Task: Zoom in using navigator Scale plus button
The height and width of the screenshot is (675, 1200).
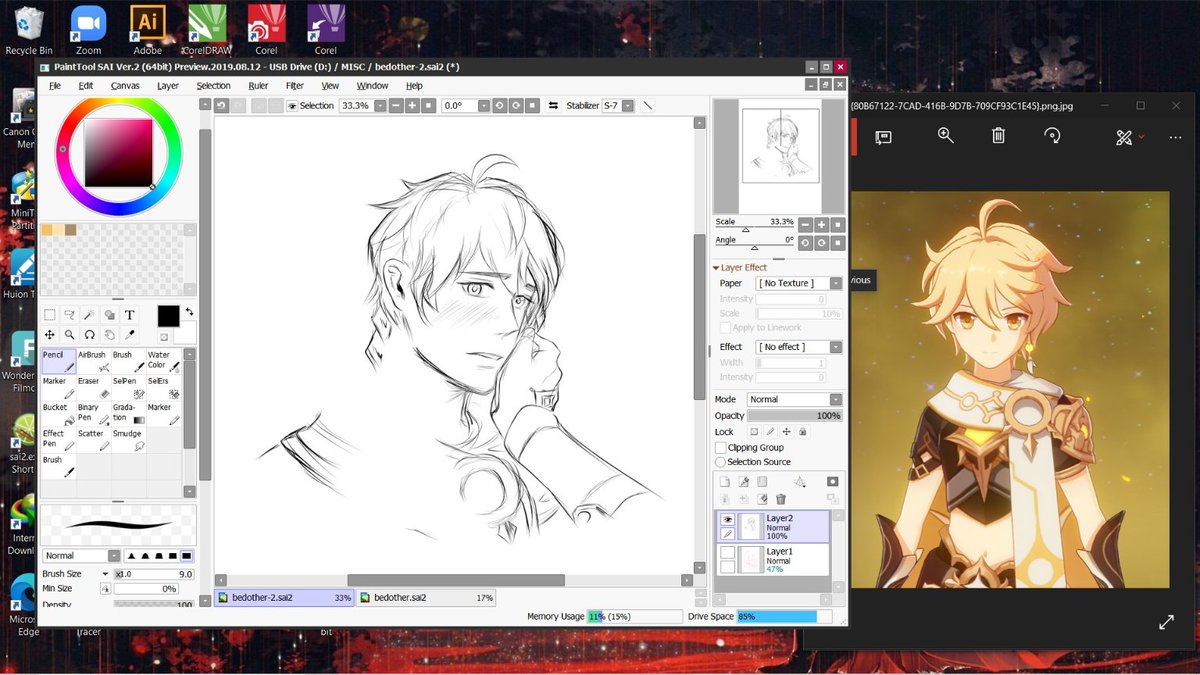Action: pyautogui.click(x=821, y=225)
